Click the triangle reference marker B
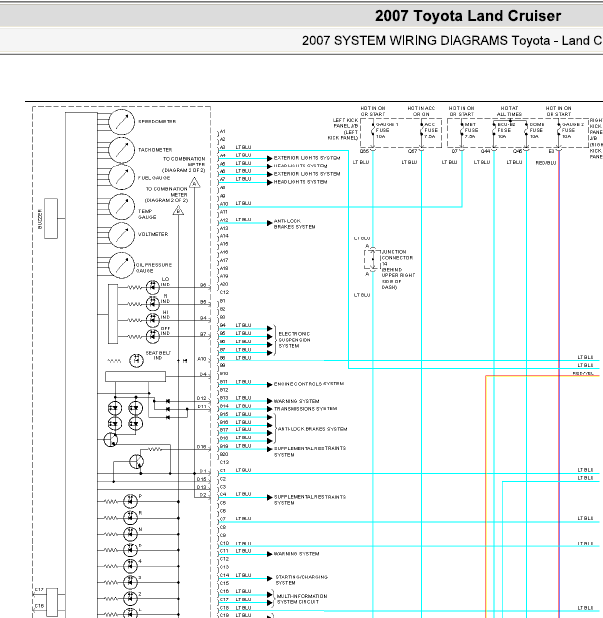This screenshot has width=603, height=618. [178, 210]
